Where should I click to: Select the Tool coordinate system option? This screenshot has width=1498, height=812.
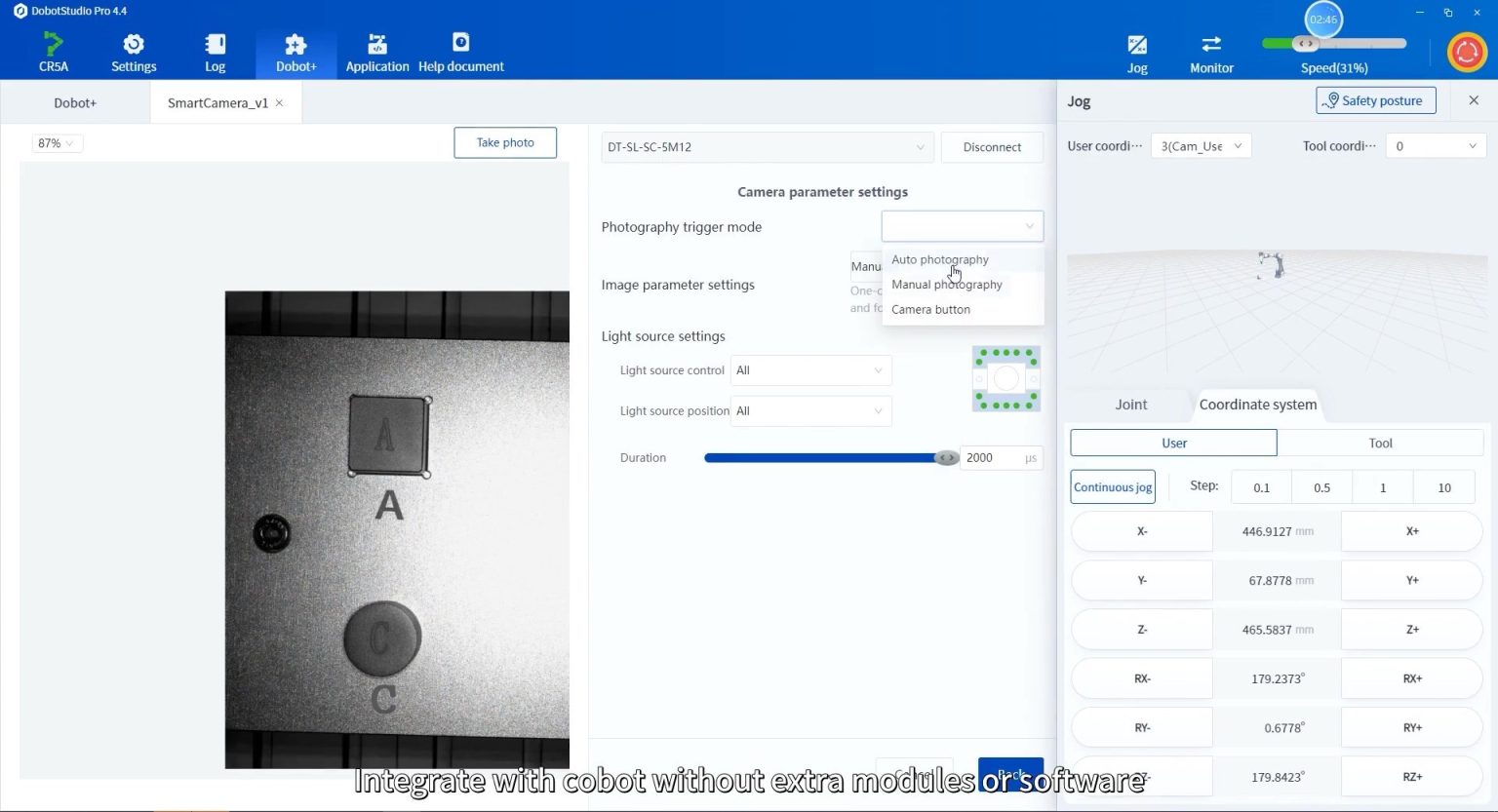click(x=1380, y=444)
